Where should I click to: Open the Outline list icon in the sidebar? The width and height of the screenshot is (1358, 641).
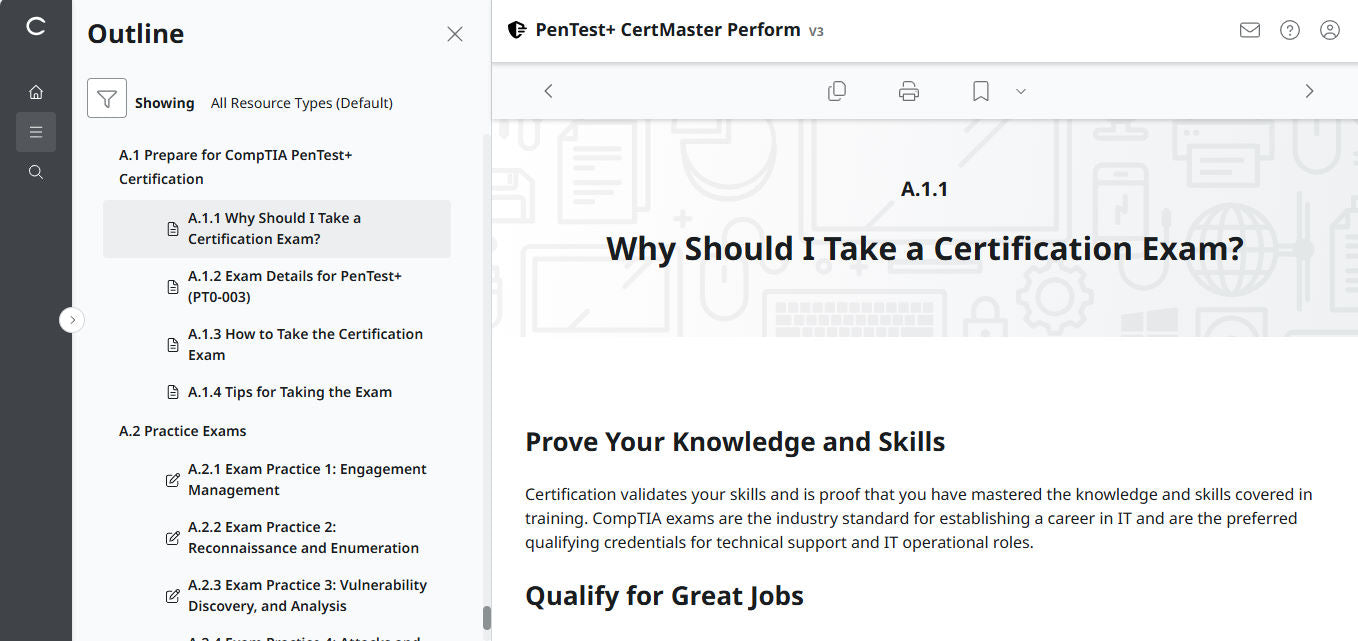(36, 131)
